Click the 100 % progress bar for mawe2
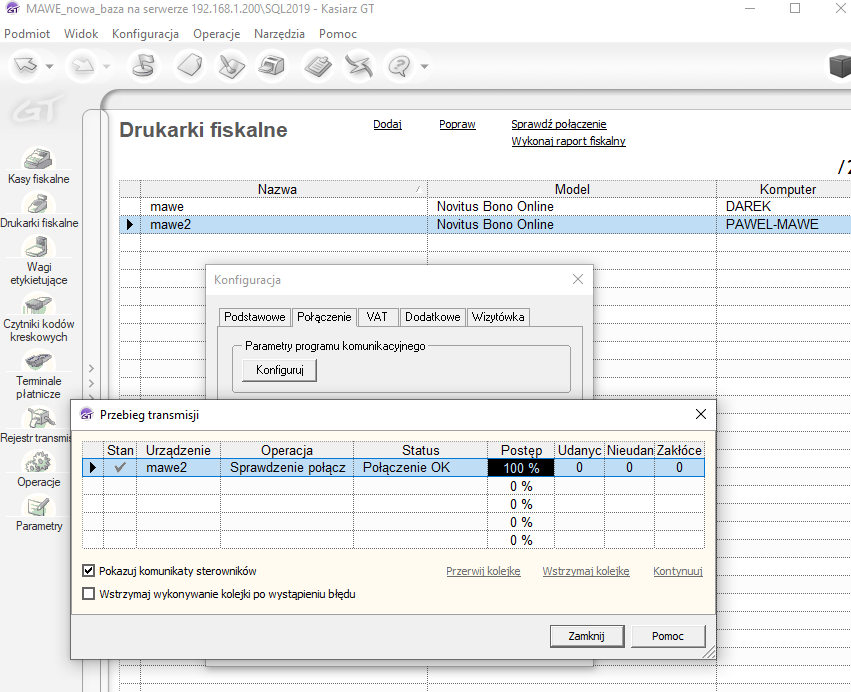Viewport: 851px width, 692px height. tap(521, 467)
